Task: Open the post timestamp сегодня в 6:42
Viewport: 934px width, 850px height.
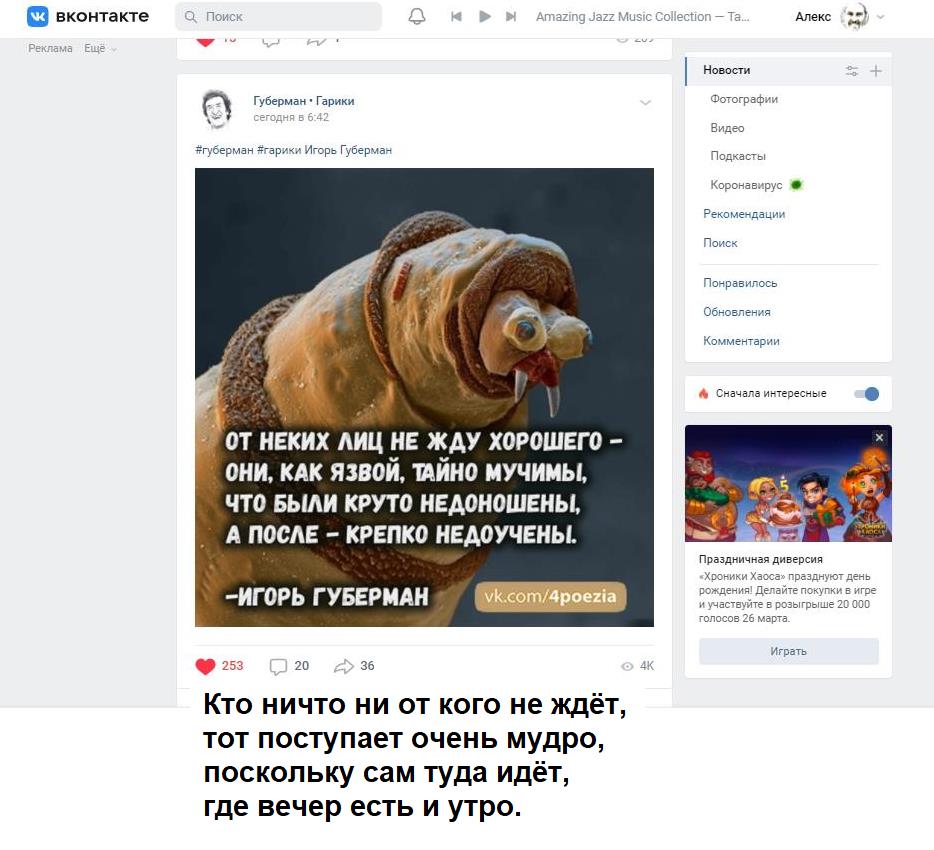Action: 291,117
